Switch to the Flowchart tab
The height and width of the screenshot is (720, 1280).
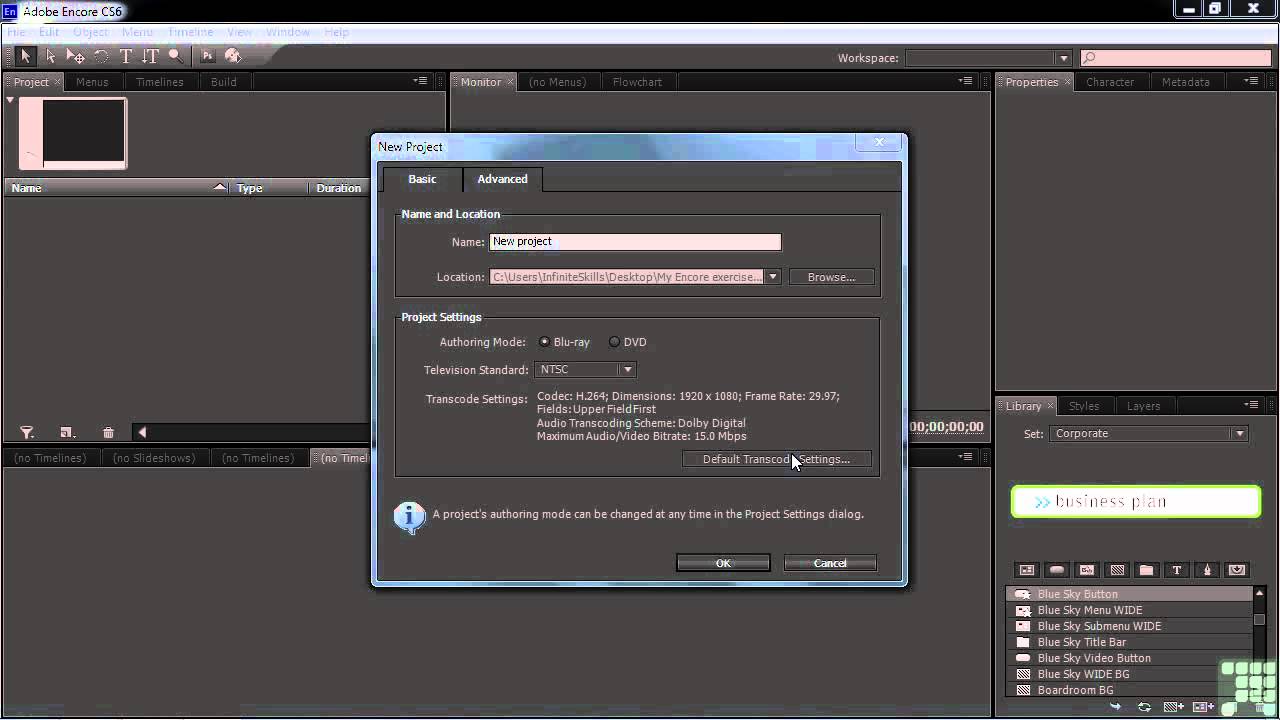(x=637, y=82)
